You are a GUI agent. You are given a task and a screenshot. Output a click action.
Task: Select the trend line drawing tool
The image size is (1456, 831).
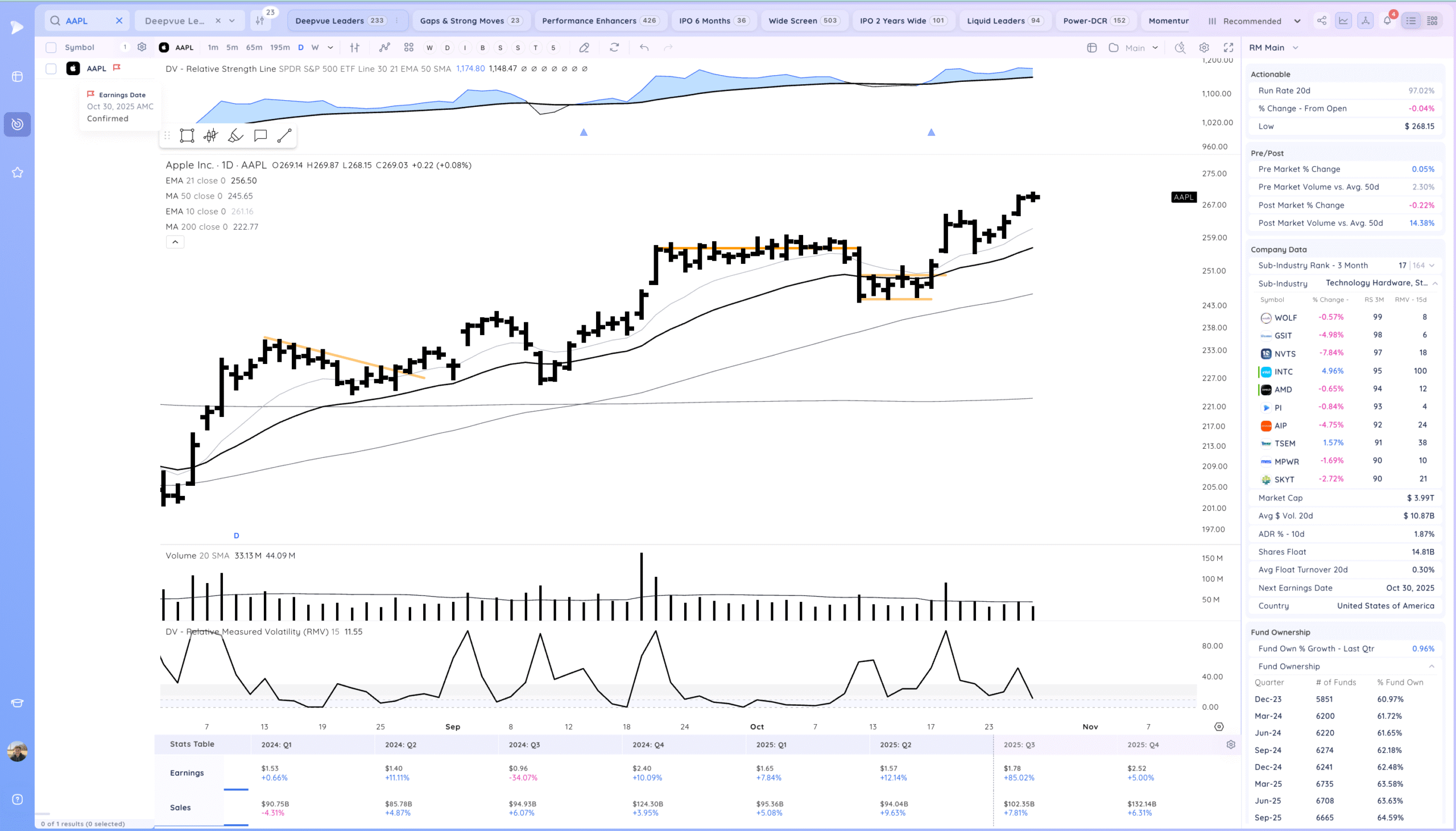pos(284,136)
